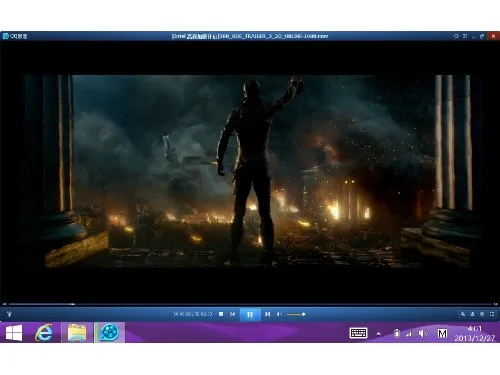The image size is (500, 375).
Task: Show hidden tray icons arrow
Action: coord(379,333)
